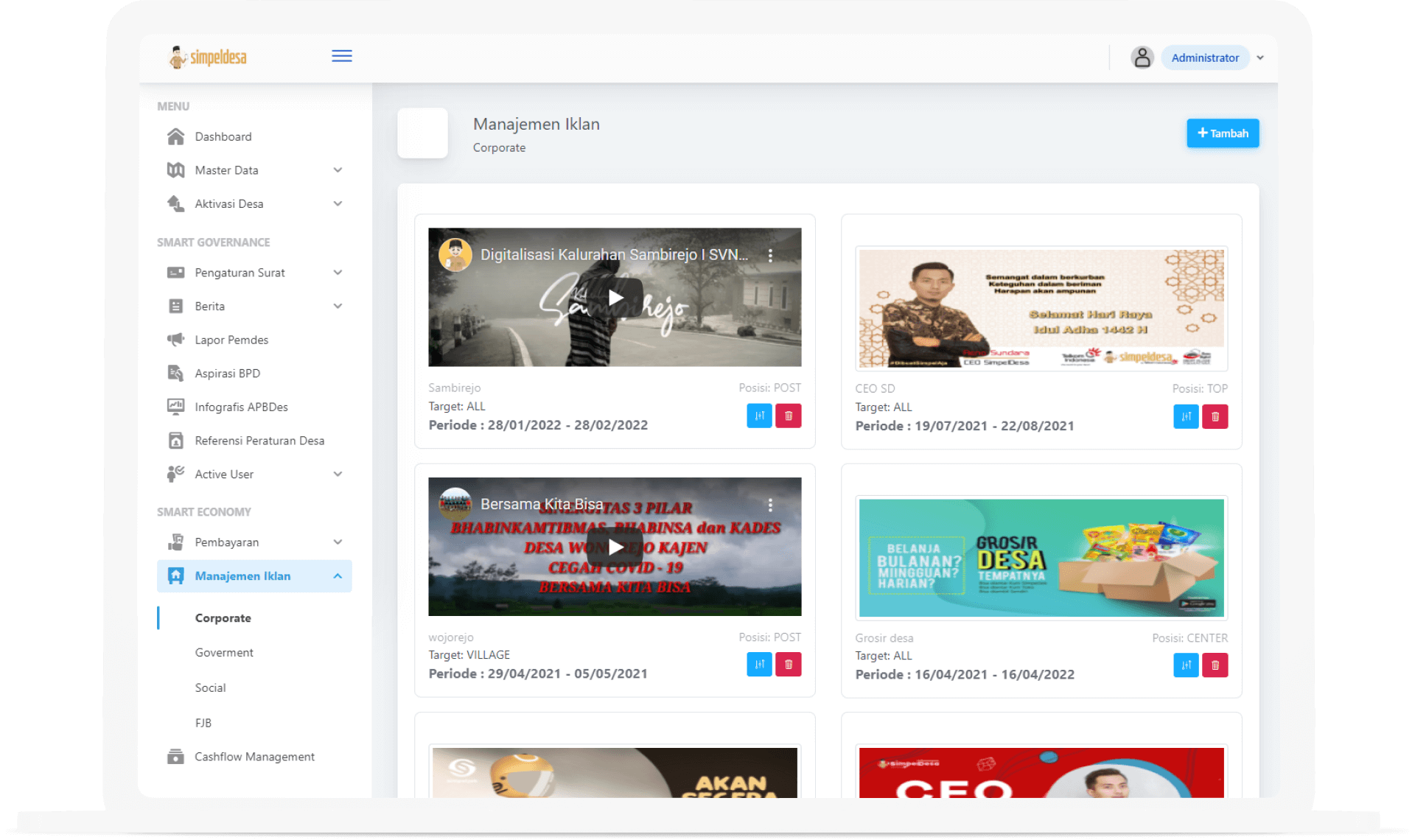Image resolution: width=1415 pixels, height=840 pixels.
Task: Expand the Aktivasi Desa chevron
Action: 338,203
